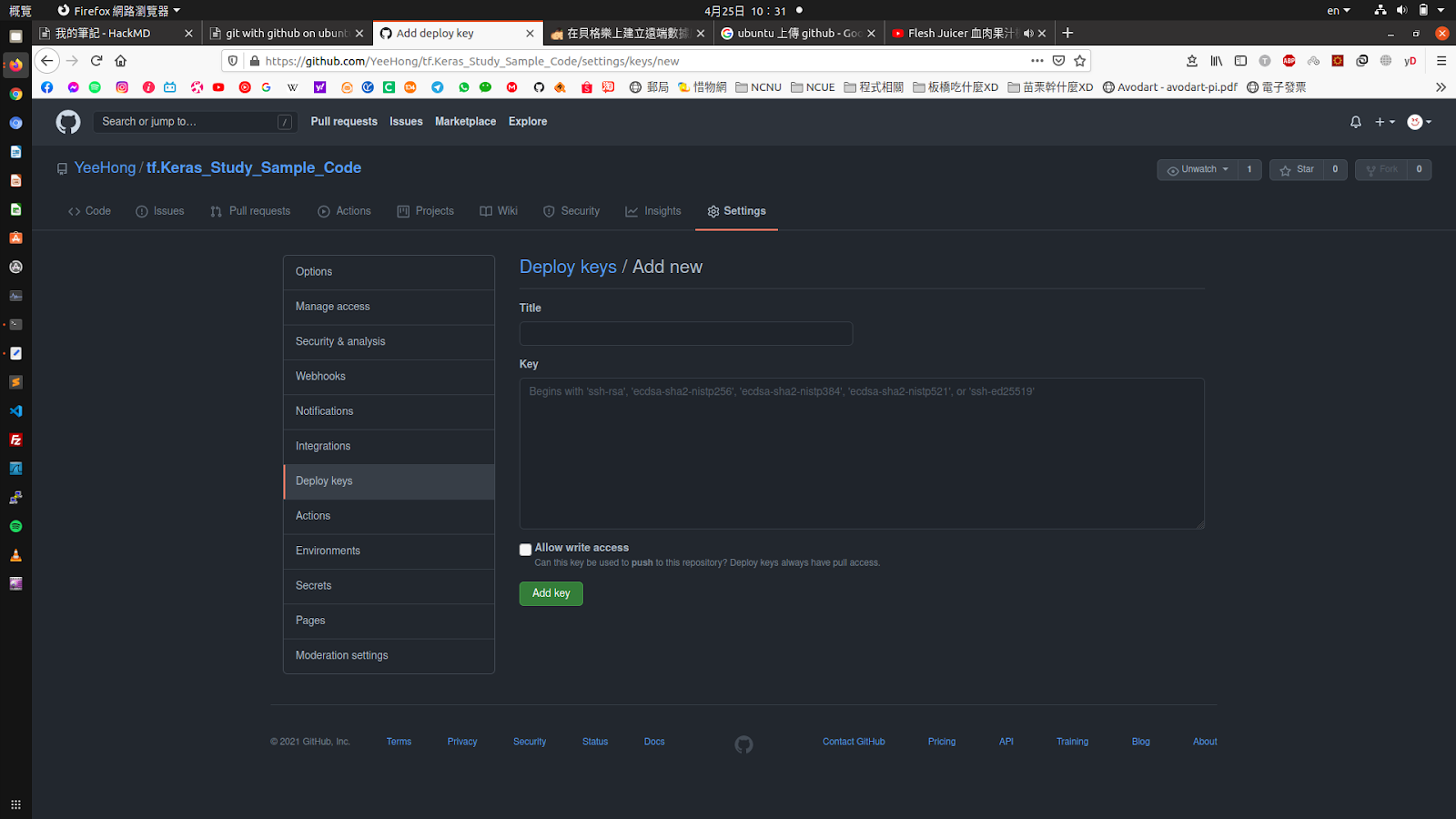Mute the Flesh Juicer tab audio

point(1028,34)
